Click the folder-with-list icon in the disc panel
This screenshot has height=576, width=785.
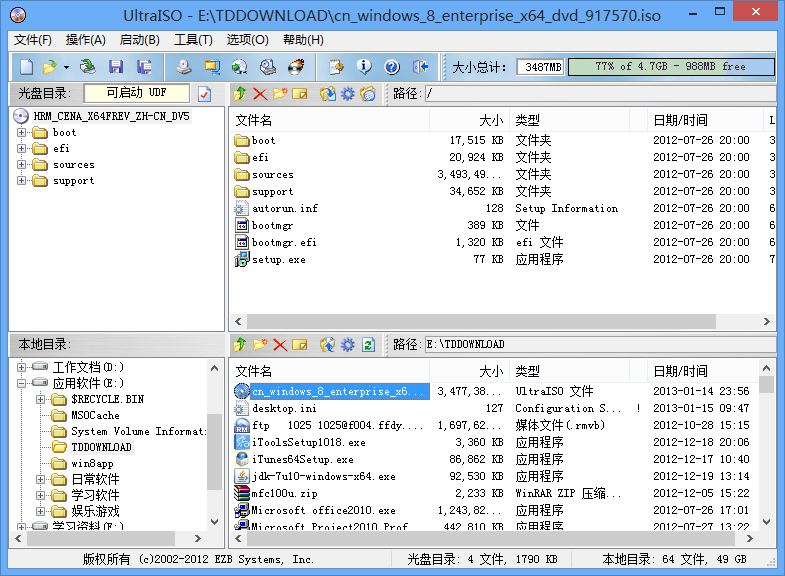367,94
